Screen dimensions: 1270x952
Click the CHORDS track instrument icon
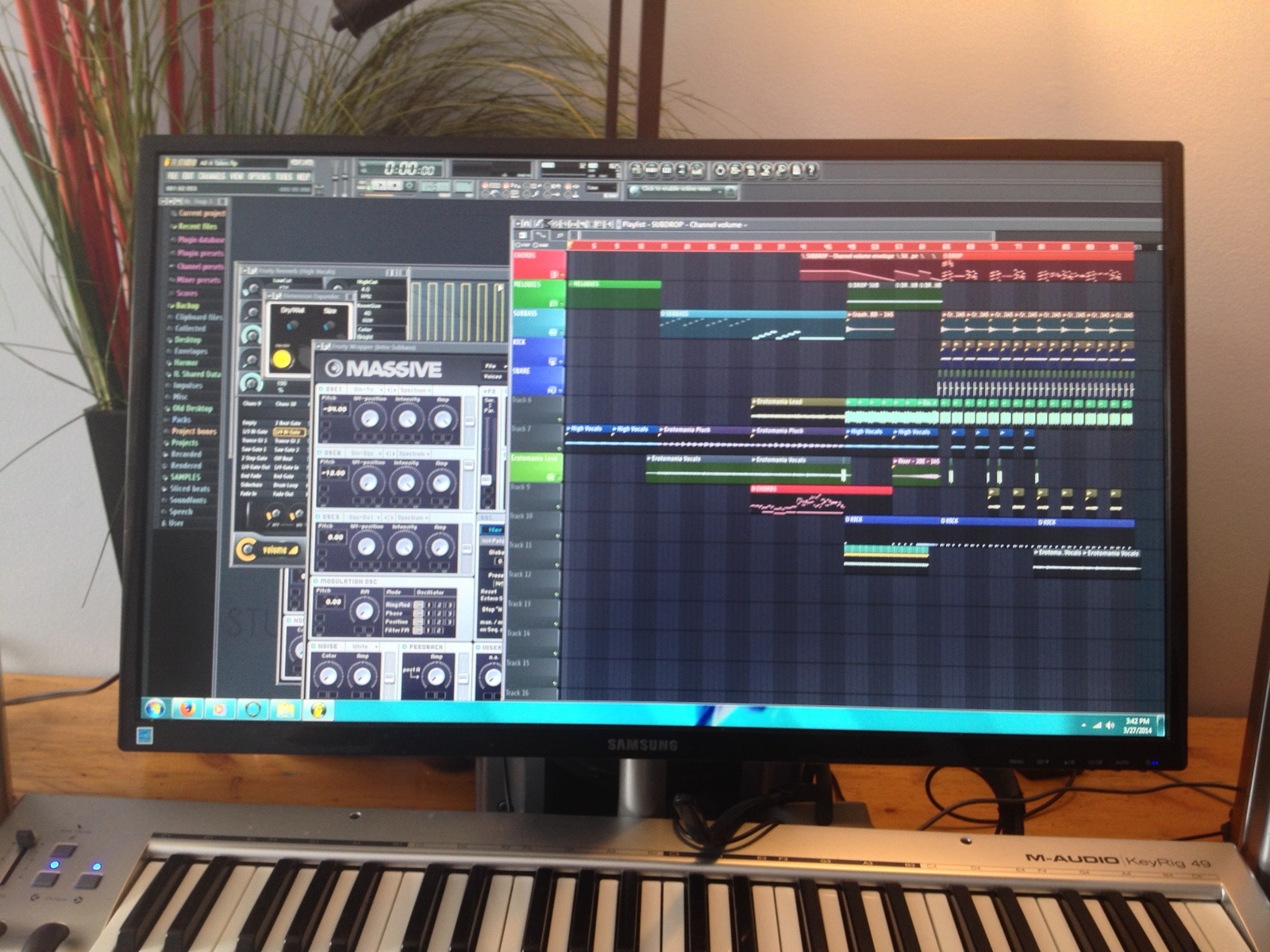(x=555, y=275)
